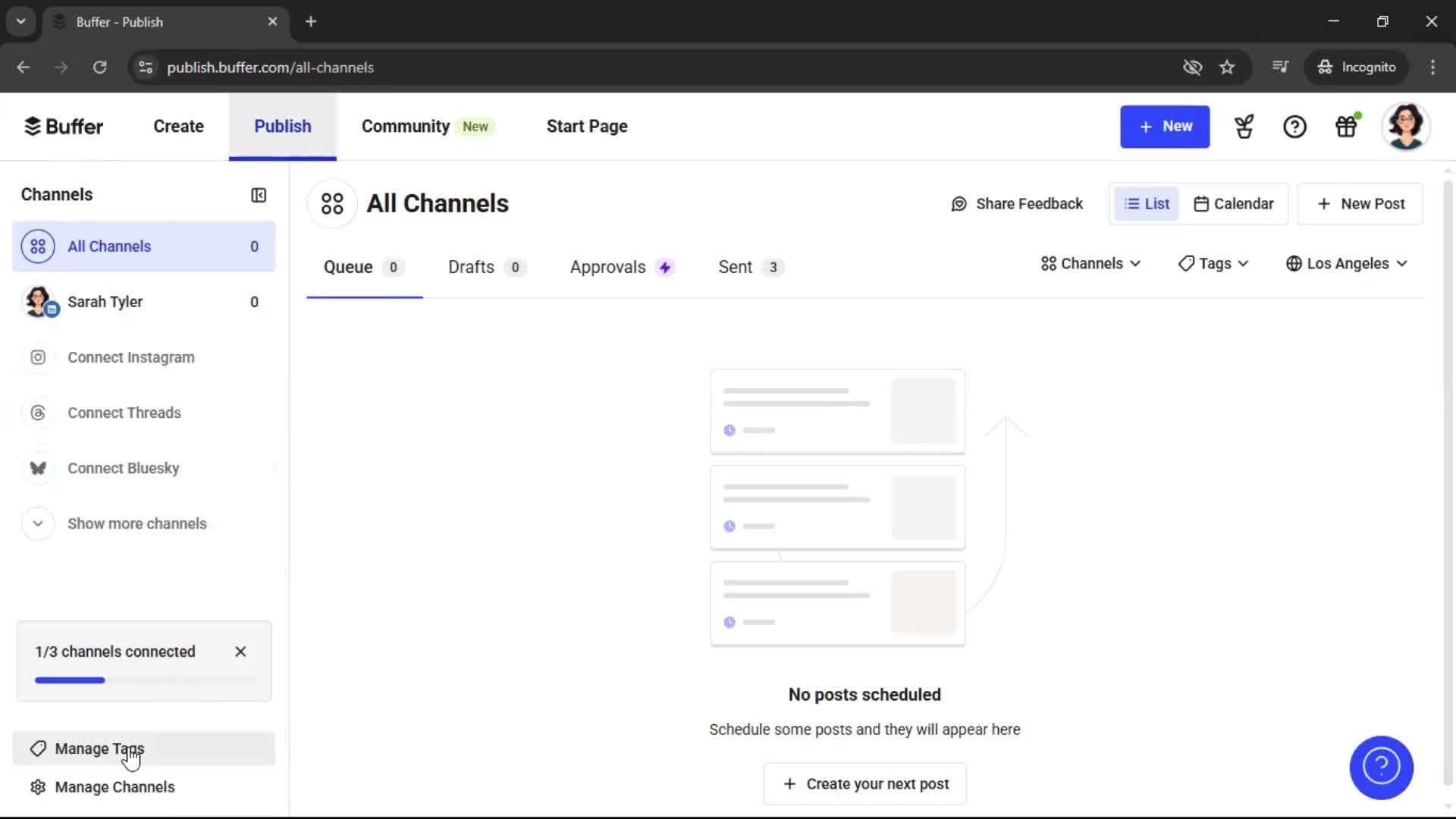Screen dimensions: 1456x819
Task: Collapse the Channels sidebar panel
Action: click(x=258, y=195)
